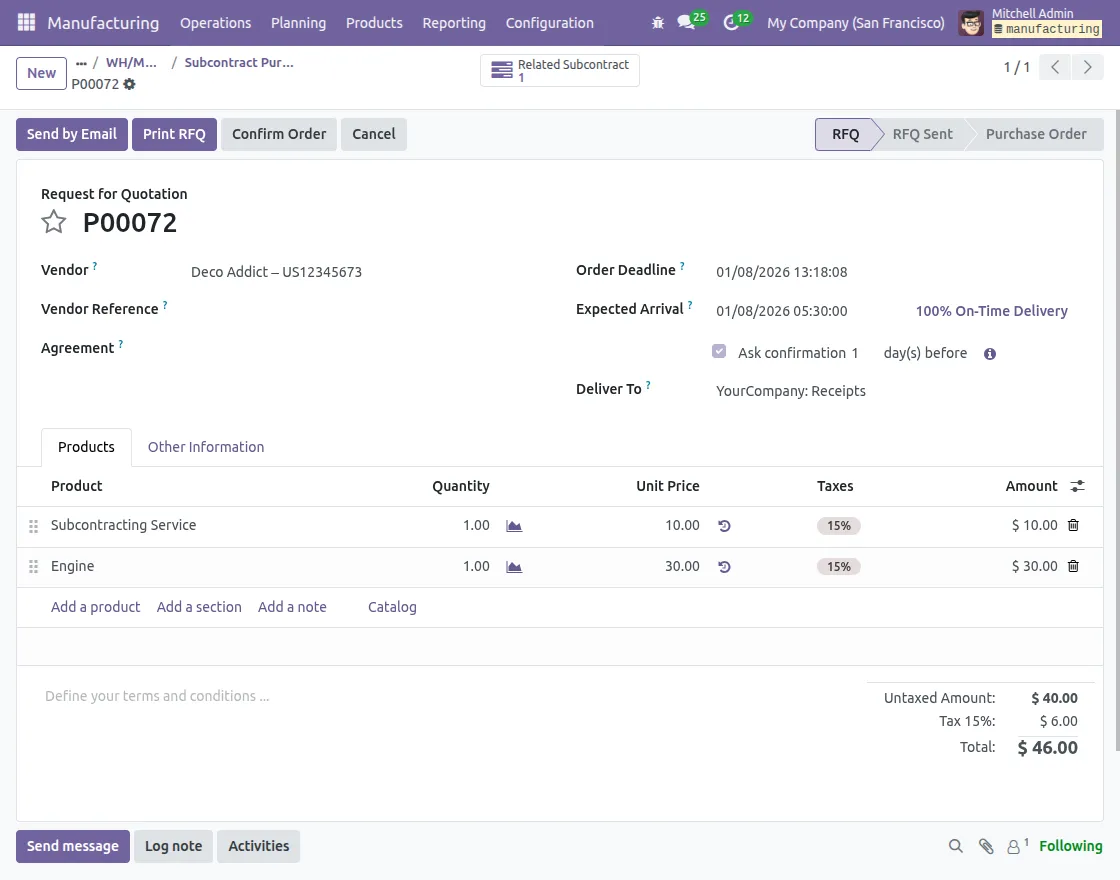1120x880 pixels.
Task: Switch to the Other Information tab
Action: (206, 447)
